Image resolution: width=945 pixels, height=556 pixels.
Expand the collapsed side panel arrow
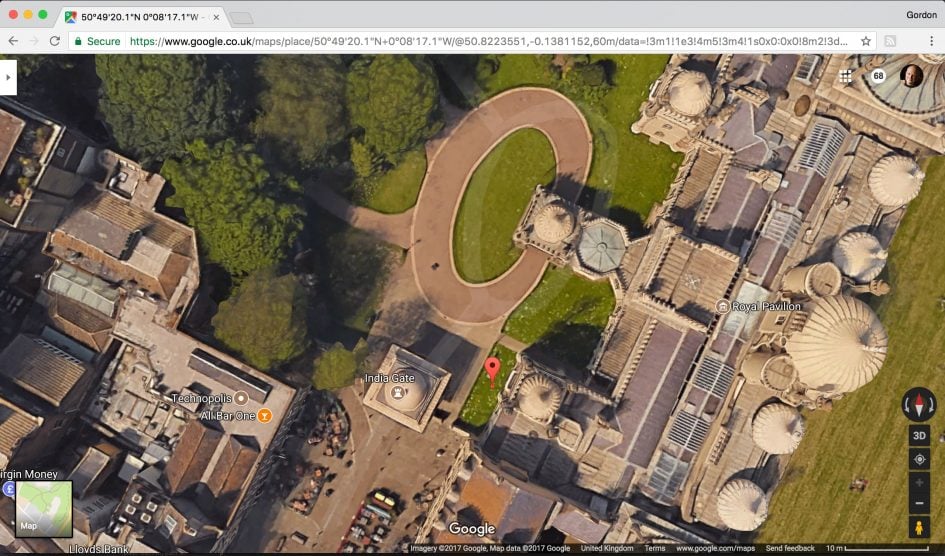(8, 77)
